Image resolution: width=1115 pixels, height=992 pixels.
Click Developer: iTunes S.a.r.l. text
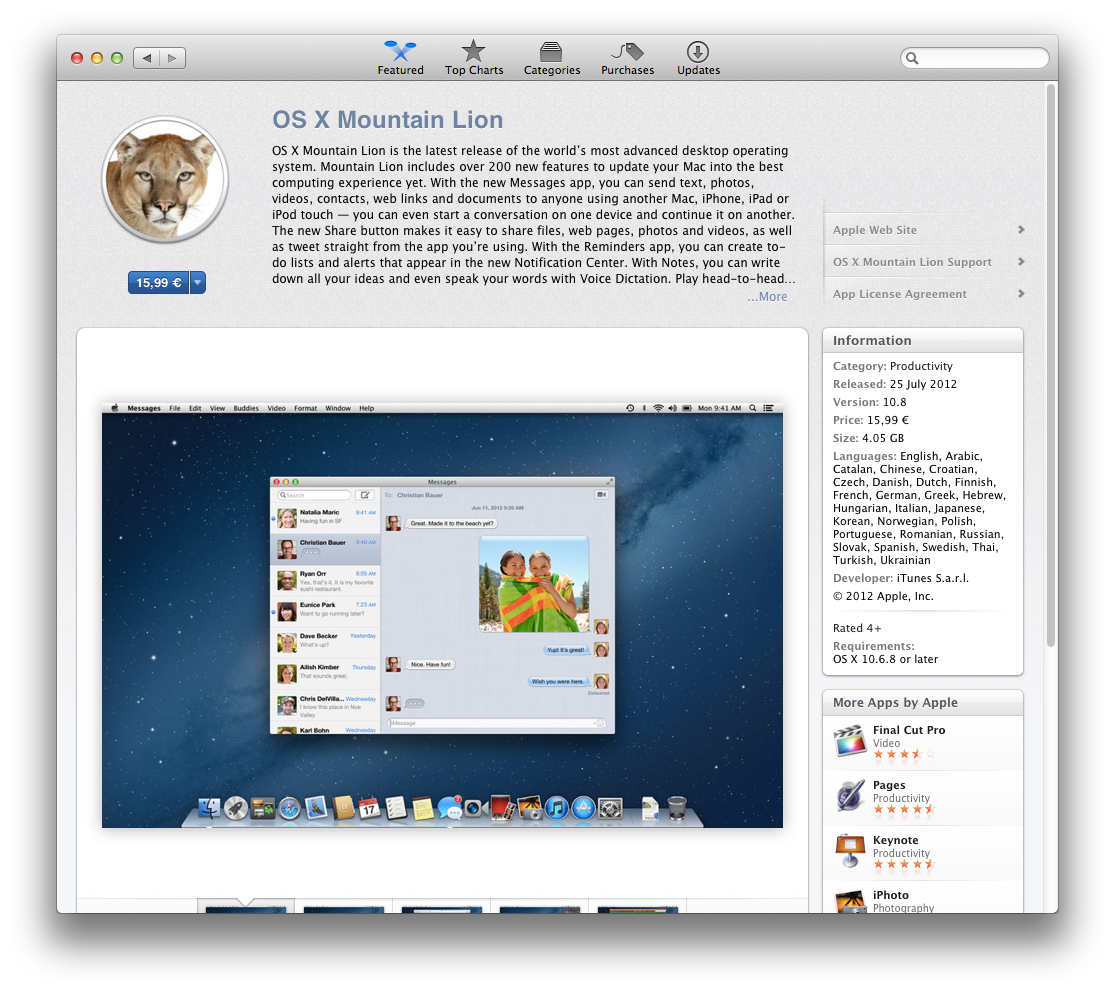point(900,578)
